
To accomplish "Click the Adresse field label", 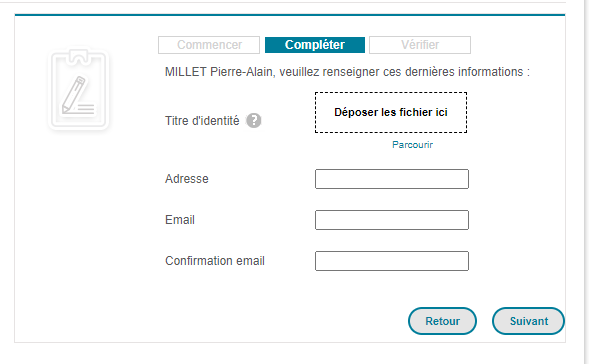I will (187, 179).
